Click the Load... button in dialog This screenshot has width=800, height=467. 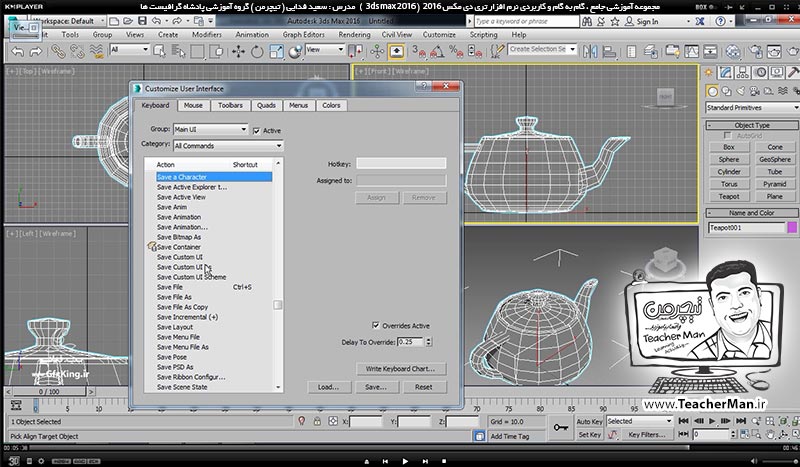pyautogui.click(x=329, y=387)
